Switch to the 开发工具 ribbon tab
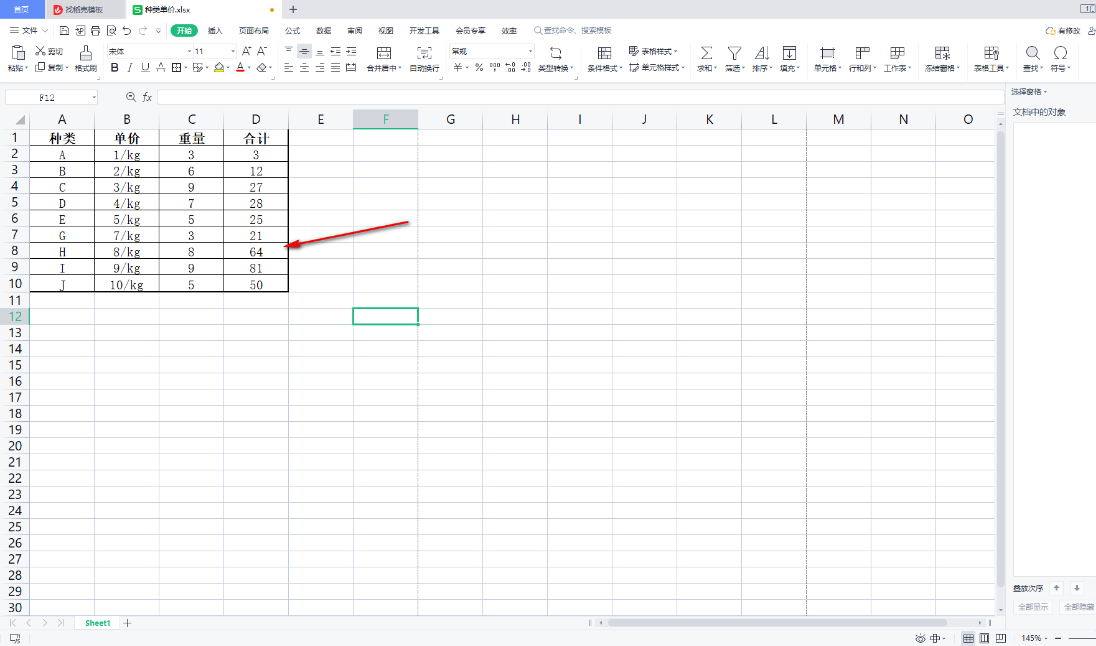 [x=424, y=31]
